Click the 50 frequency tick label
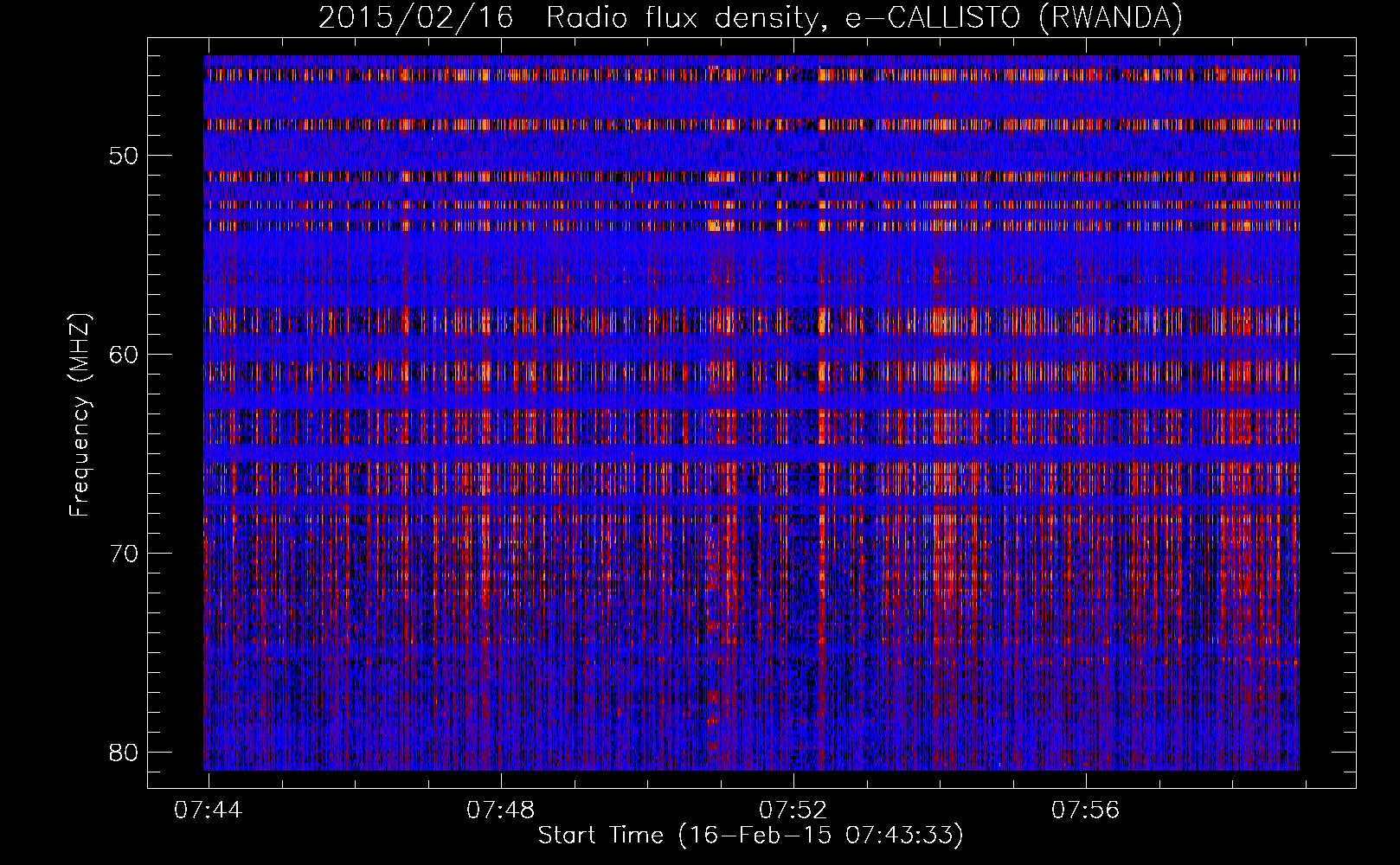Viewport: 1400px width, 865px height. pos(125,157)
